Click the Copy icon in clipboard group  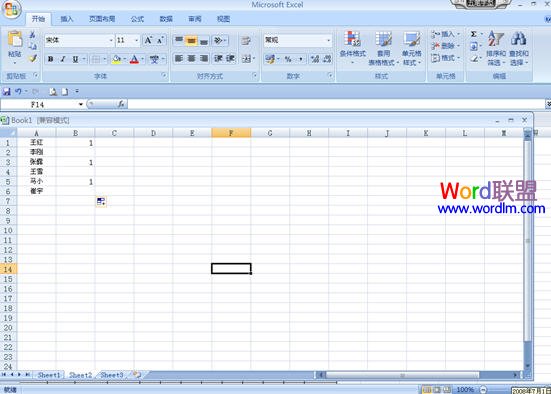(32, 46)
